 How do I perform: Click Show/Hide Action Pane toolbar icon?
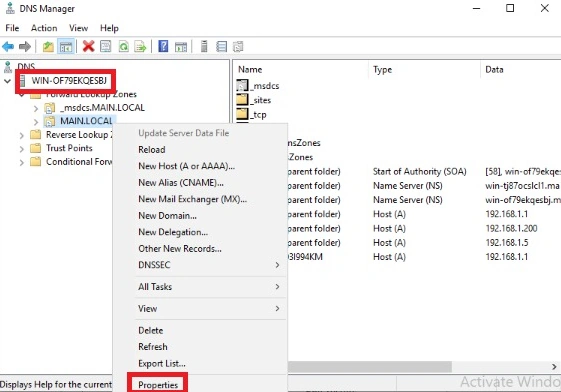[x=181, y=46]
